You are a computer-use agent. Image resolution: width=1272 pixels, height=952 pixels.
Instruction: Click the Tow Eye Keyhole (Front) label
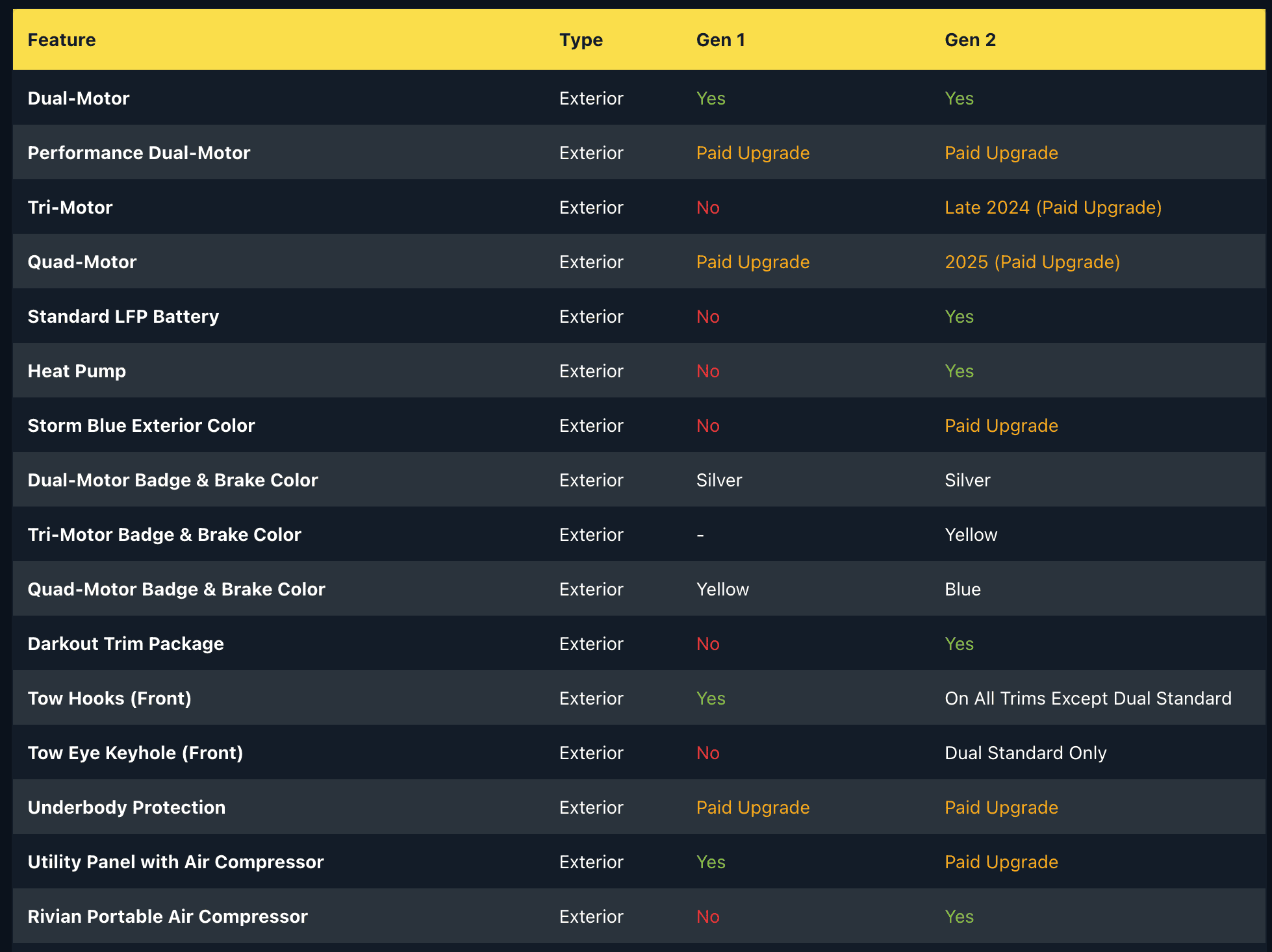tap(135, 753)
